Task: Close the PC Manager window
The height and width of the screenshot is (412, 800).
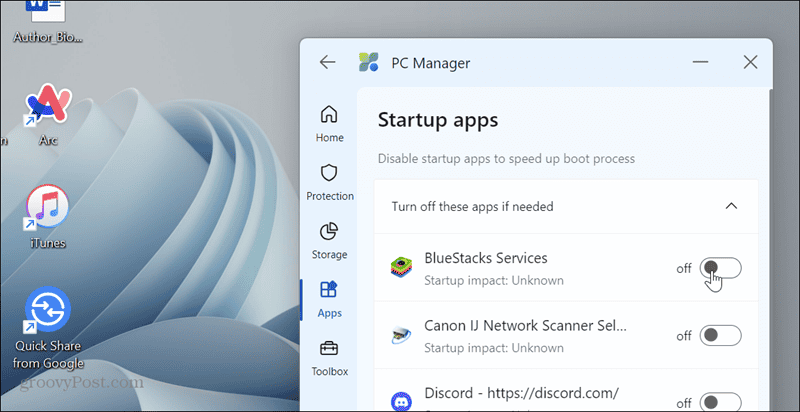Action: tap(750, 62)
